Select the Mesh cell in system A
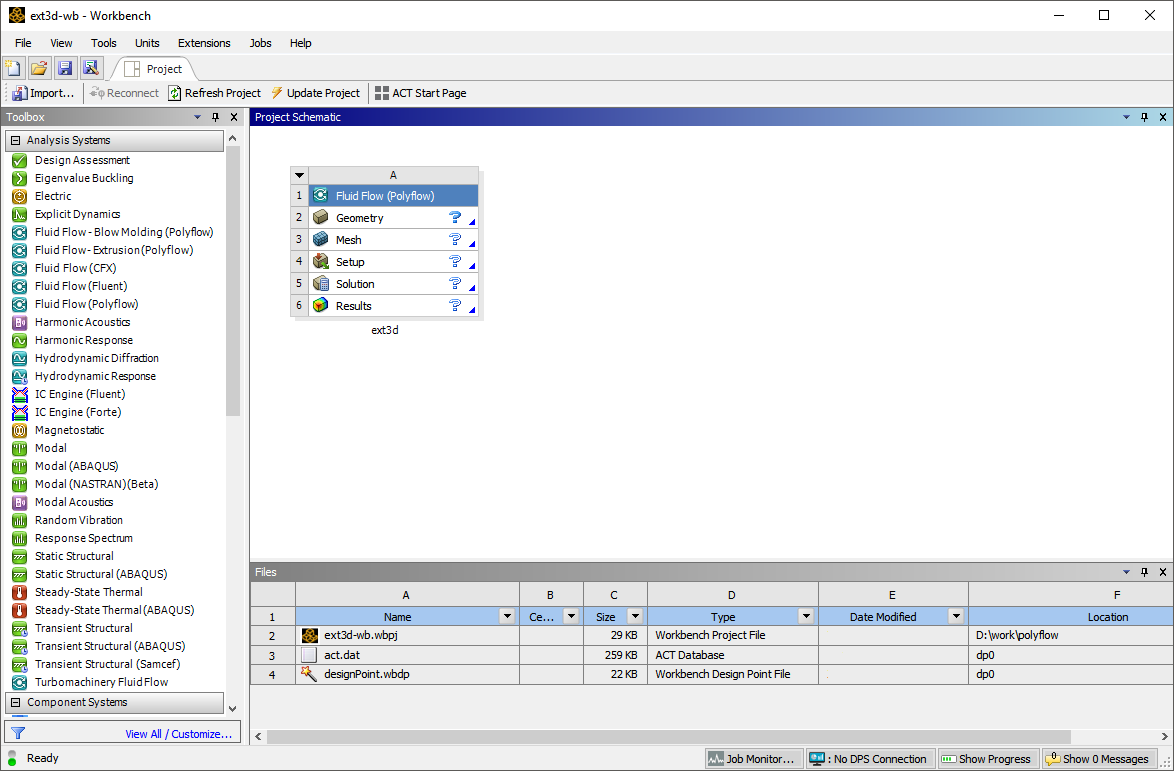The width and height of the screenshot is (1174, 771). point(393,240)
